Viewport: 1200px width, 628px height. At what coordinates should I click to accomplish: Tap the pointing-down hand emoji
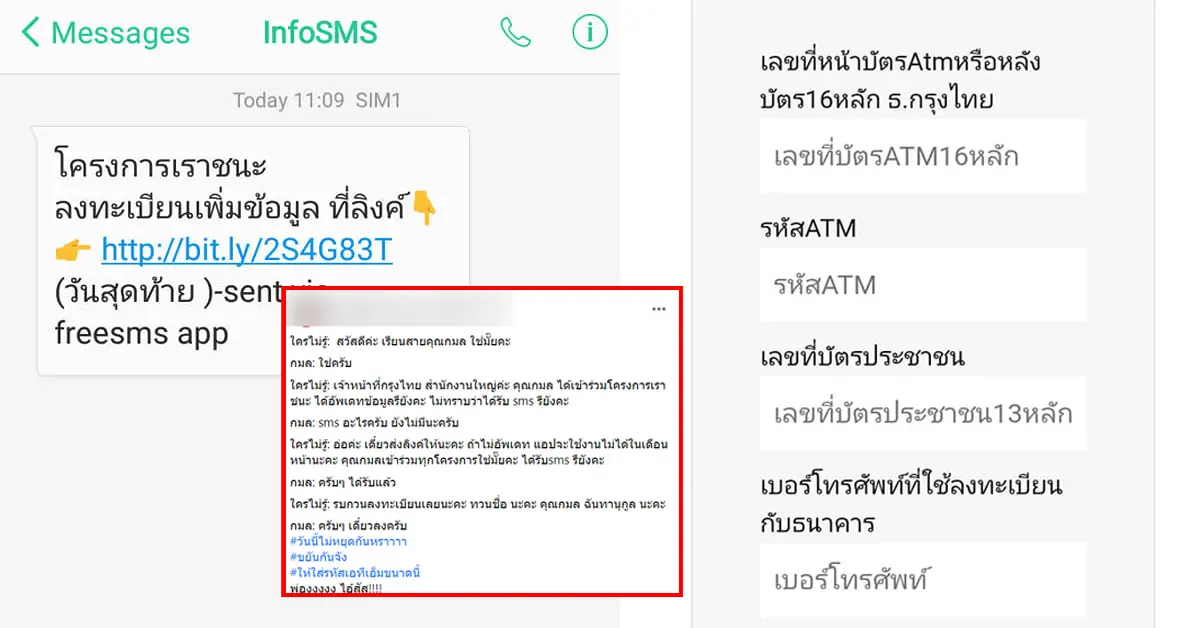pyautogui.click(x=426, y=209)
